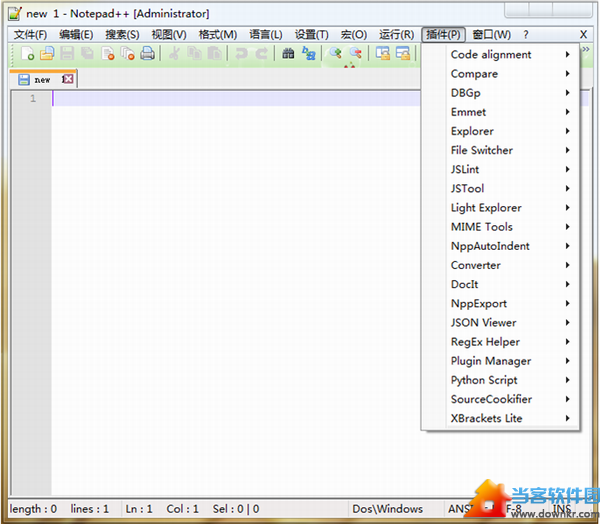Open the 窗口(W) menu

point(491,35)
